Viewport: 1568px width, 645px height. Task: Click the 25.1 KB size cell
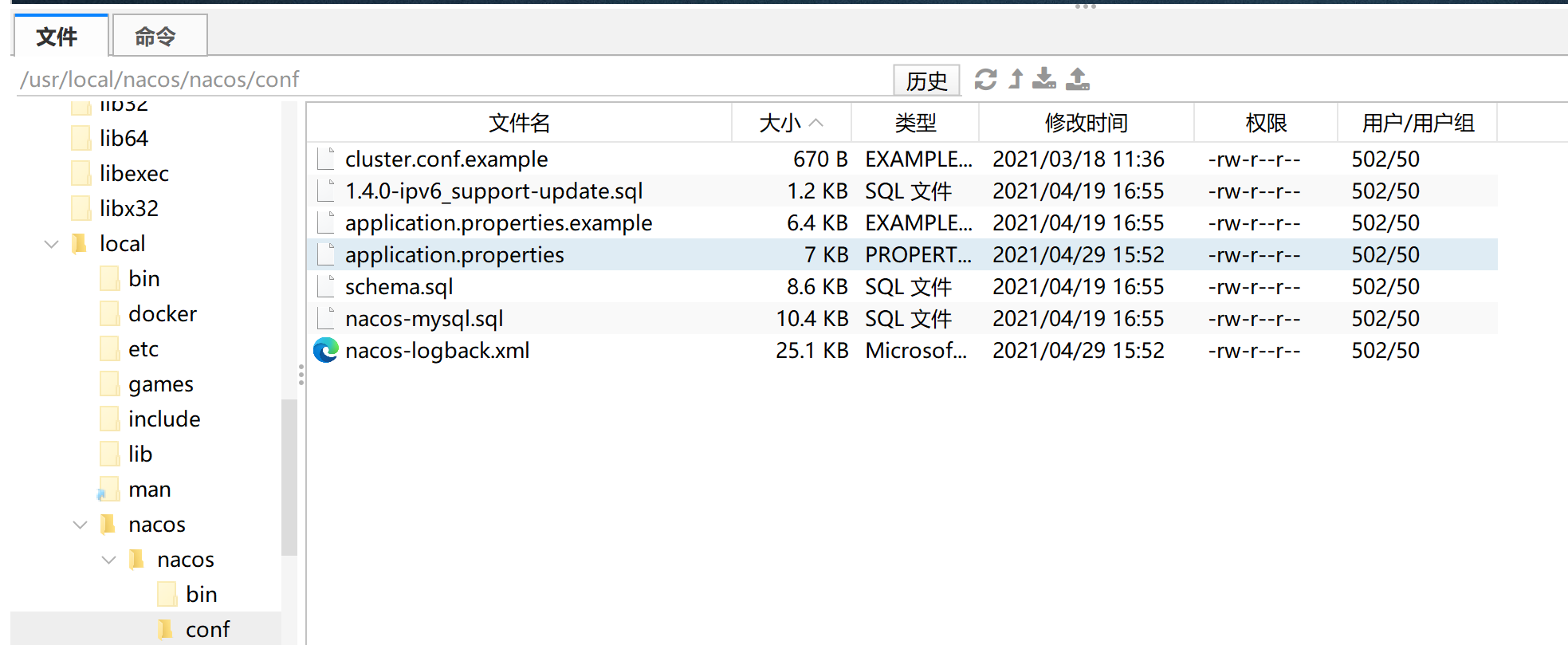(x=812, y=351)
